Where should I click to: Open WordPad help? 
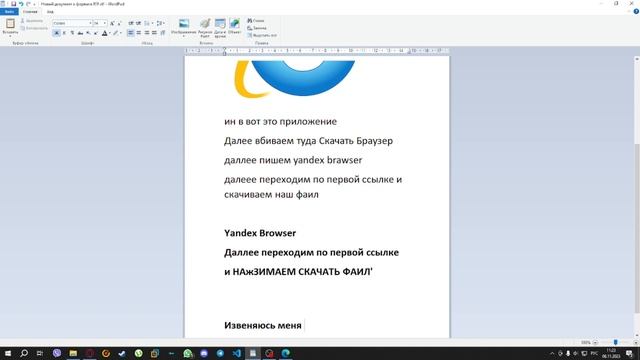636,11
